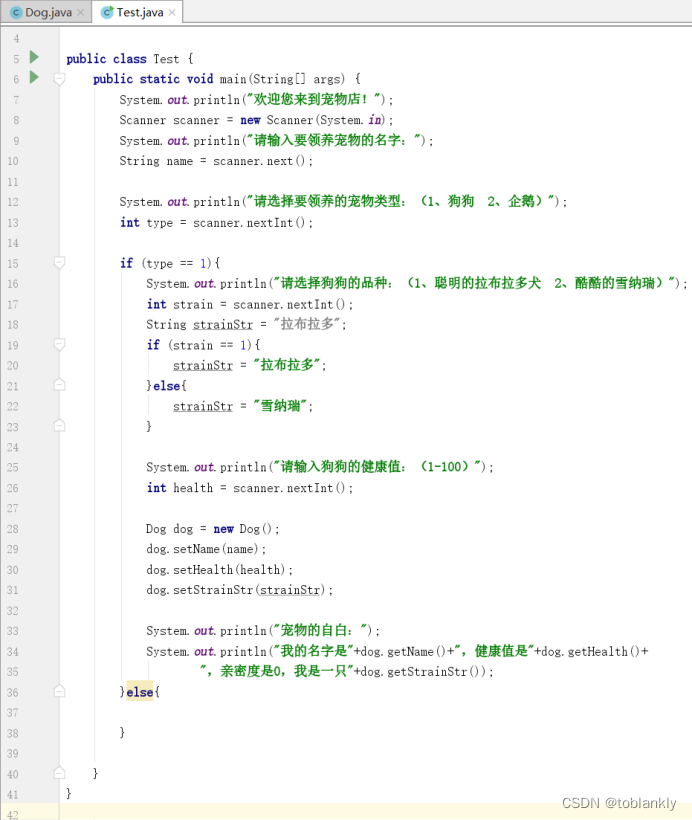This screenshot has width=692, height=820.
Task: Click 'public class Test {' text
Action: 130,59
